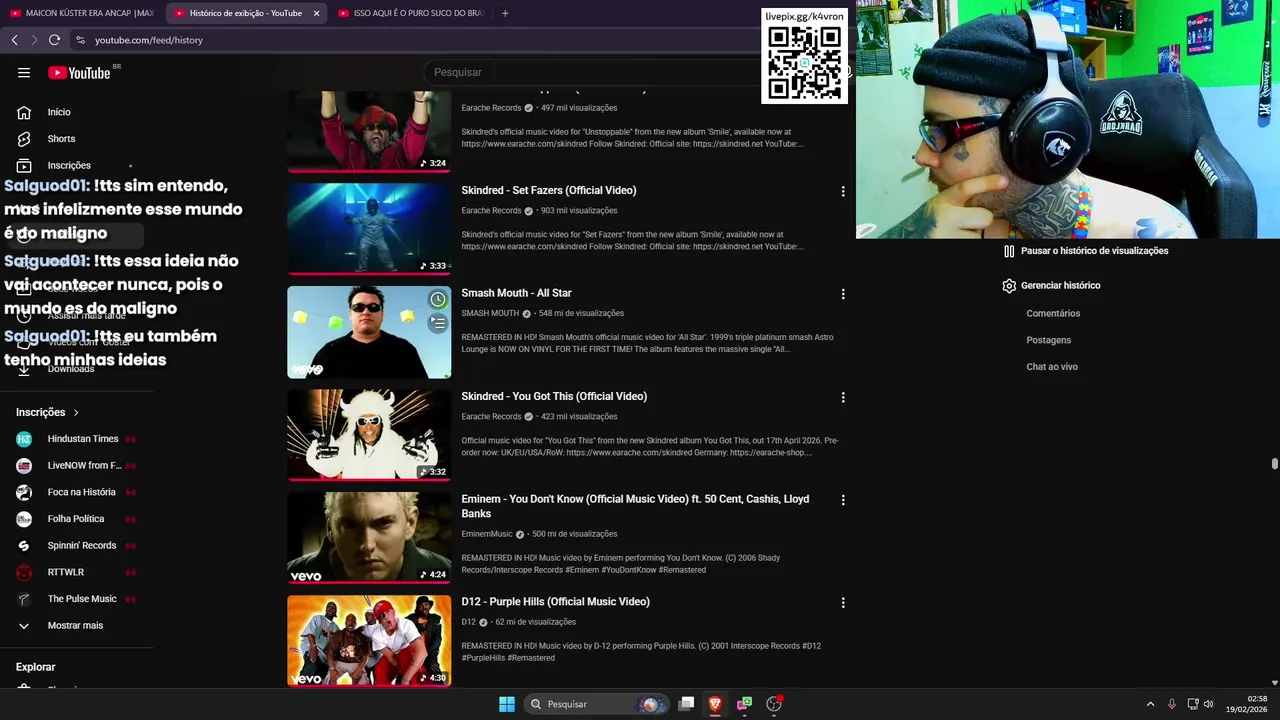Open options menu for Skindred - You Got This
This screenshot has width=1280, height=720.
click(843, 397)
